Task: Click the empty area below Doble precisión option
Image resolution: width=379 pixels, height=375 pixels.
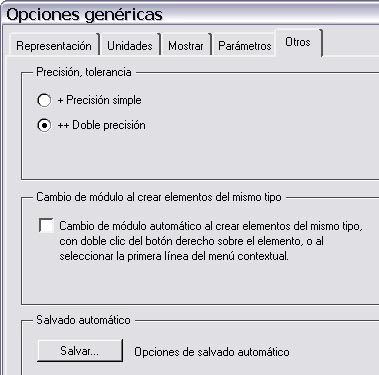Action: [200, 157]
